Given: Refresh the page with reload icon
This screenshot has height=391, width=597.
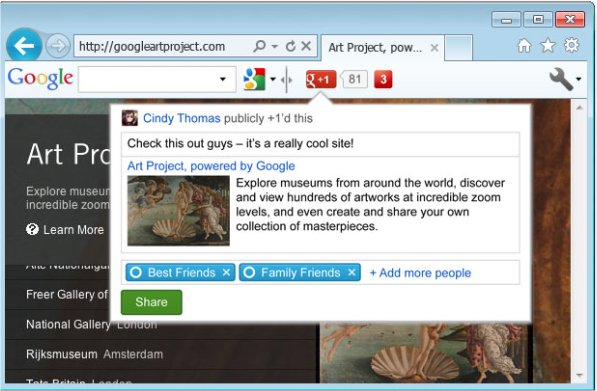Looking at the screenshot, I should (x=291, y=46).
